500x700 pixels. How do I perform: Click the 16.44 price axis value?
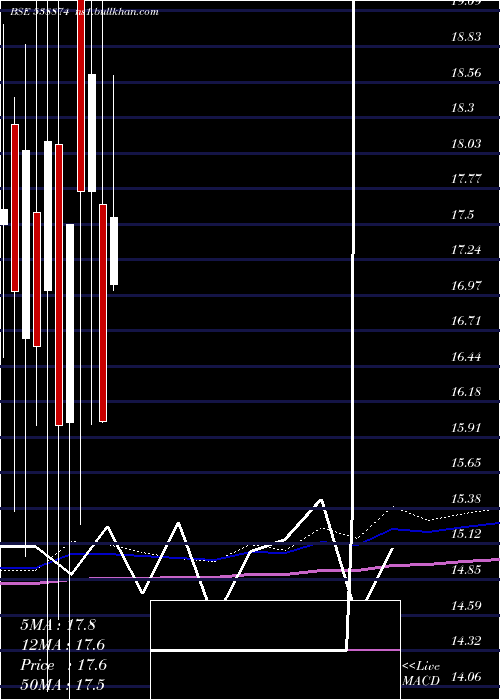tap(466, 357)
